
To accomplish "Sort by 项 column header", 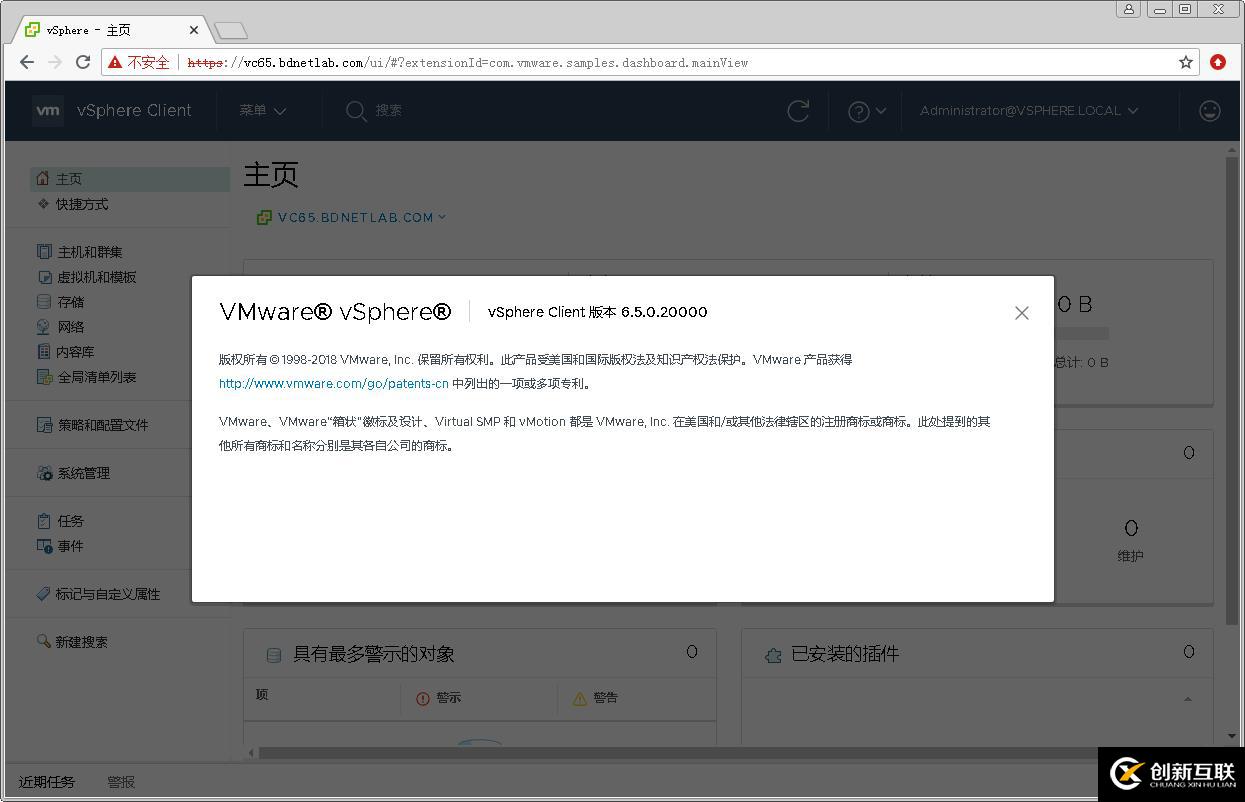I will pos(262,695).
